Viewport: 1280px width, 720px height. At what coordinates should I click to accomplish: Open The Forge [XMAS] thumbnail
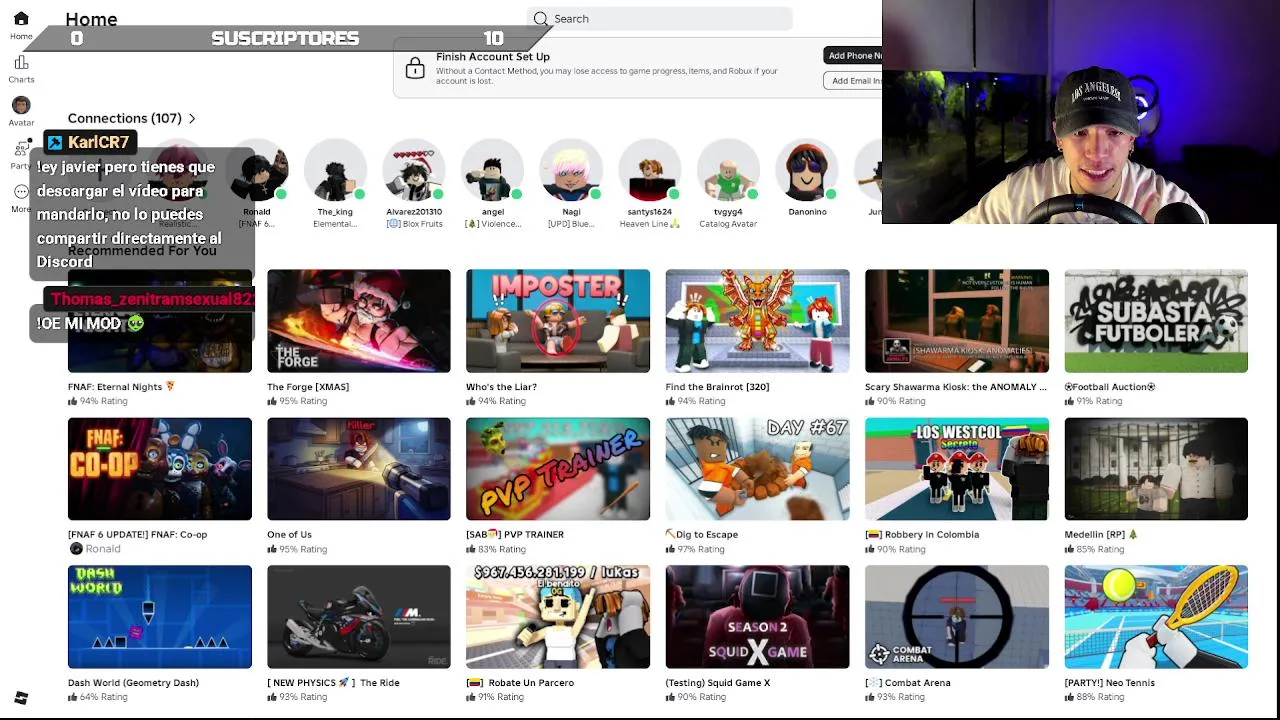tap(359, 321)
